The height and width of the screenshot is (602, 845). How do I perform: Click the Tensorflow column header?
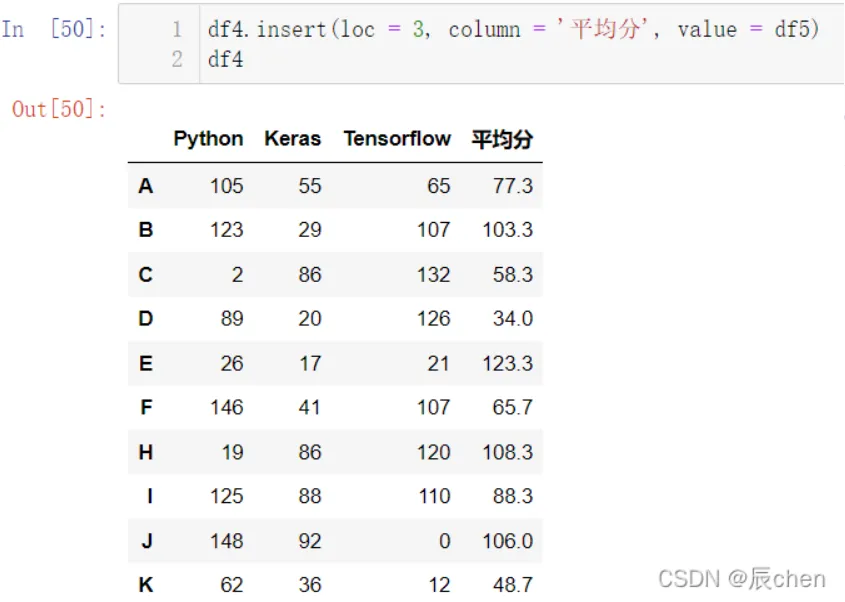pyautogui.click(x=397, y=139)
